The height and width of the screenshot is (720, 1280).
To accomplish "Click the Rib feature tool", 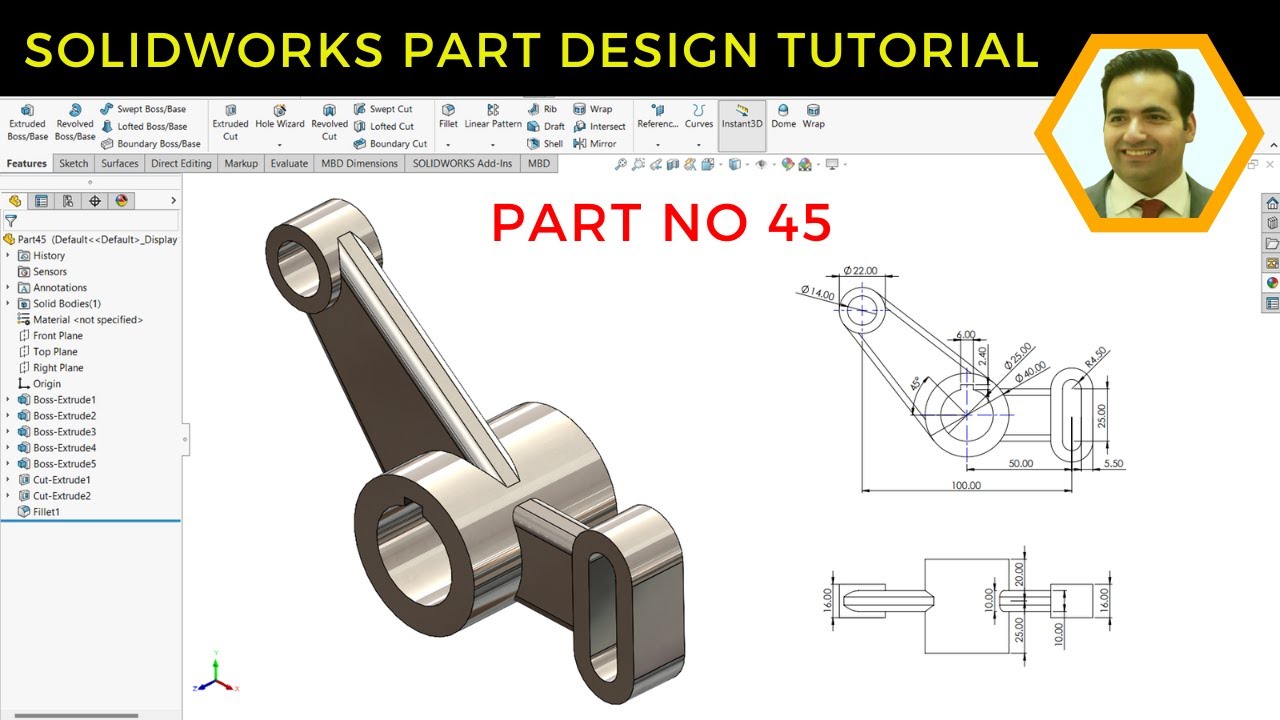I will click(542, 109).
